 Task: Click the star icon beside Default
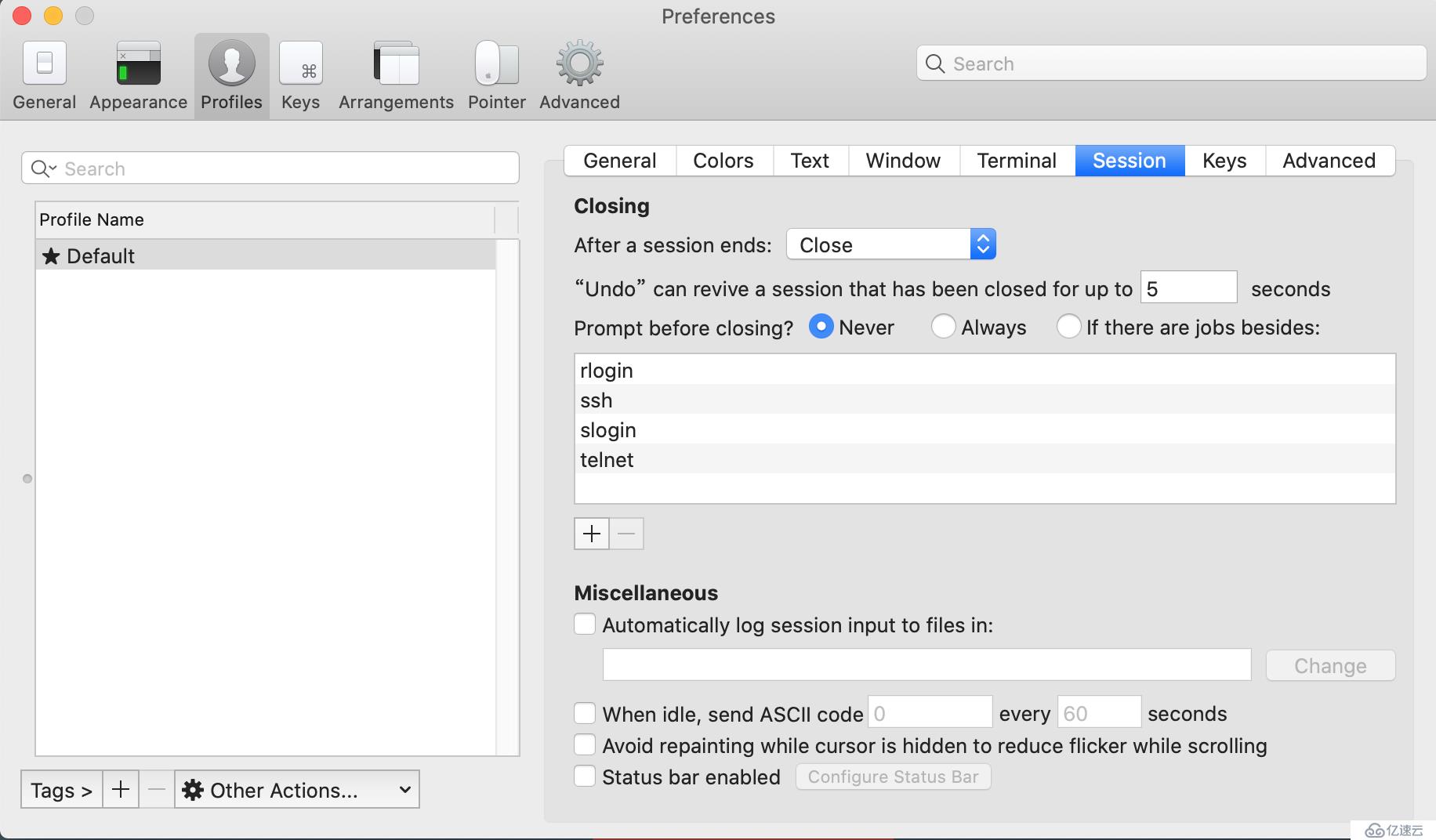point(51,256)
